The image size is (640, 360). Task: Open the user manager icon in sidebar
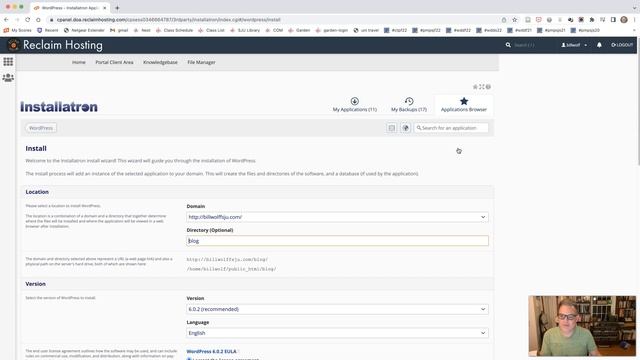8,78
